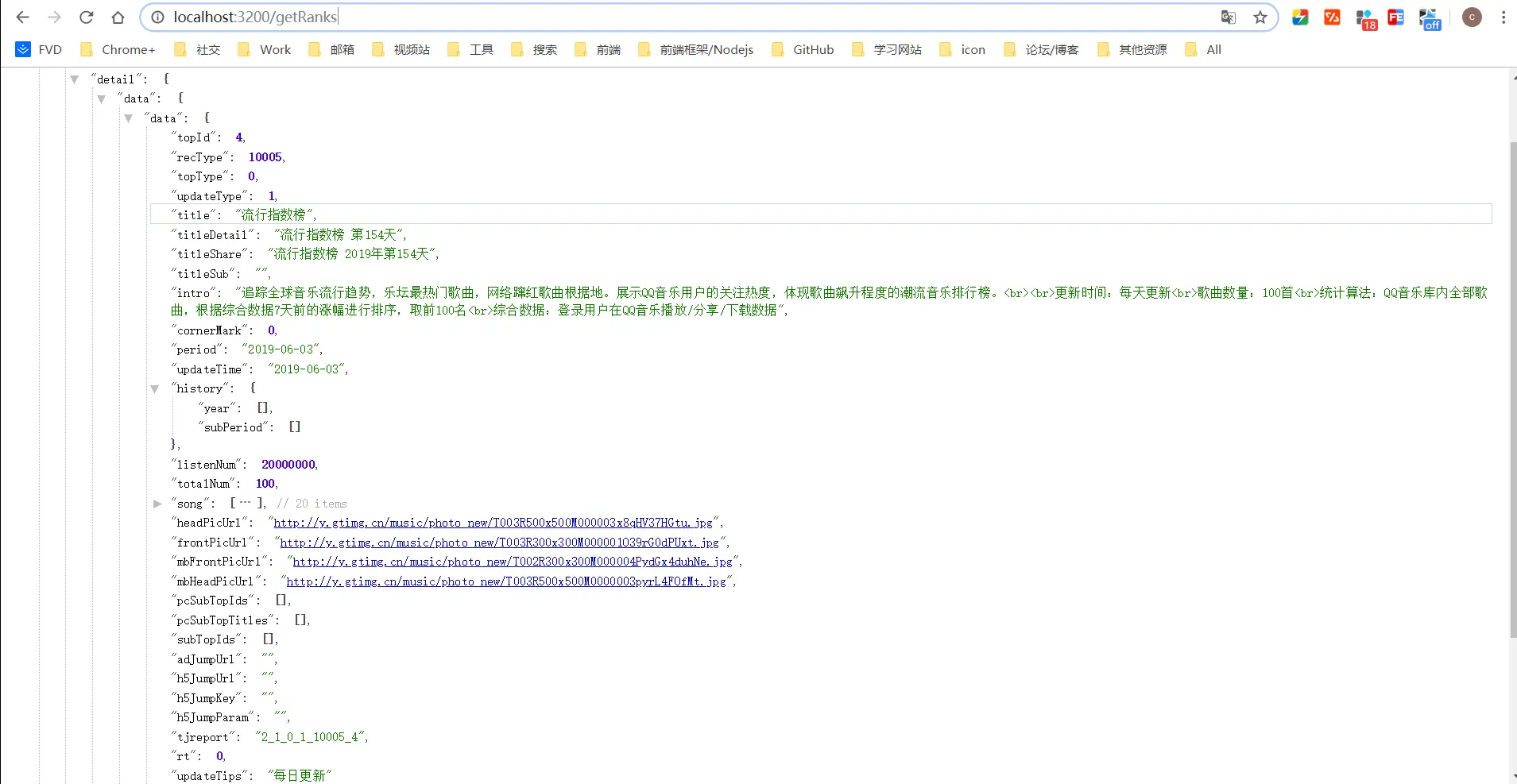Click the vertical scrollbar thumb
Image resolution: width=1517 pixels, height=784 pixels.
pyautogui.click(x=1512, y=389)
